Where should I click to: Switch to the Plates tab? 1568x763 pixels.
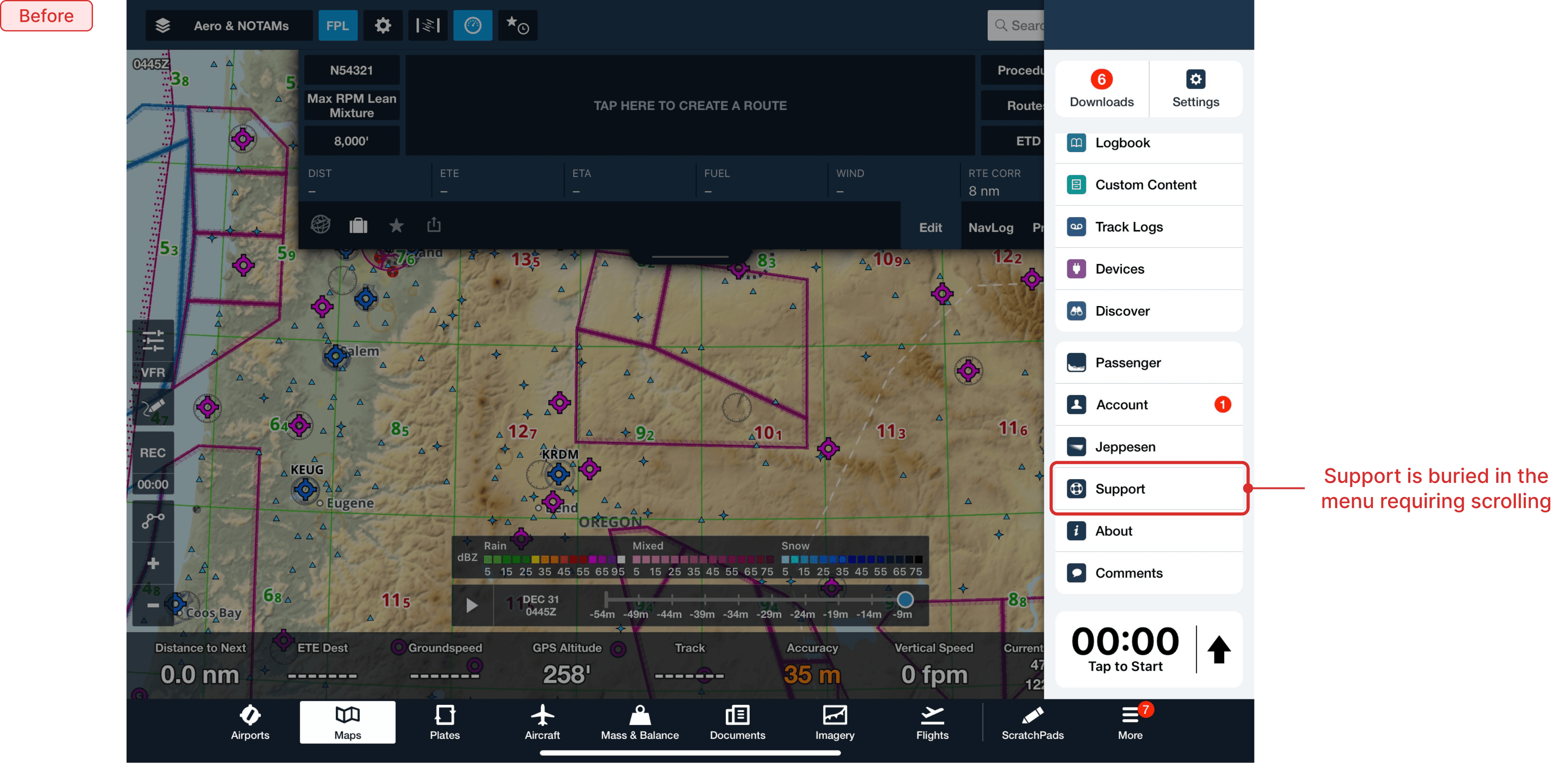(444, 722)
